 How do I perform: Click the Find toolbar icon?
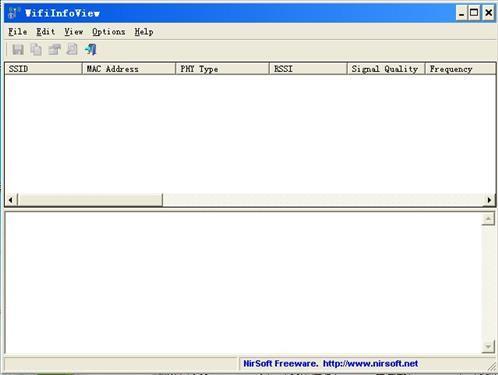[x=72, y=50]
